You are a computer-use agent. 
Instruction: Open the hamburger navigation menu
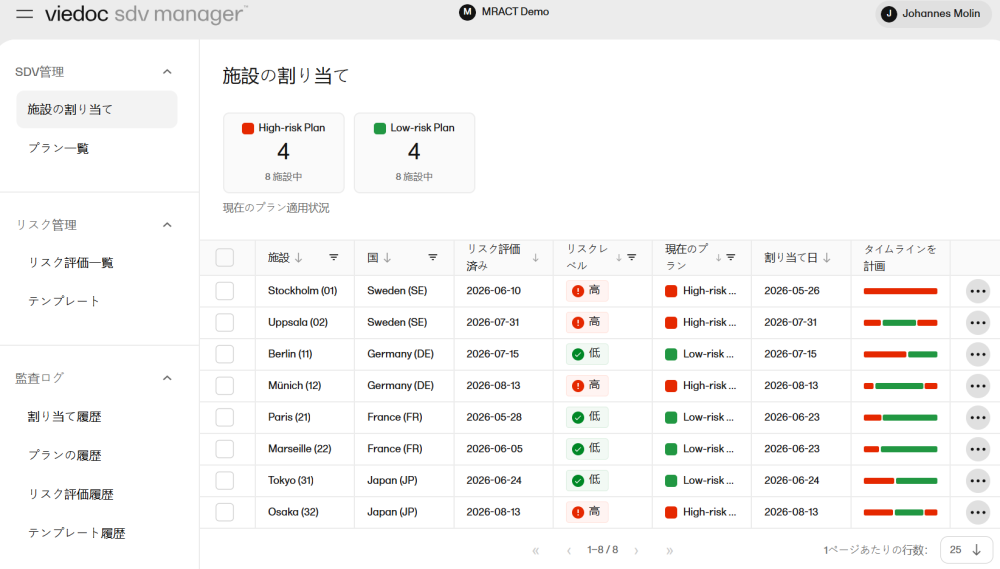pyautogui.click(x=24, y=13)
